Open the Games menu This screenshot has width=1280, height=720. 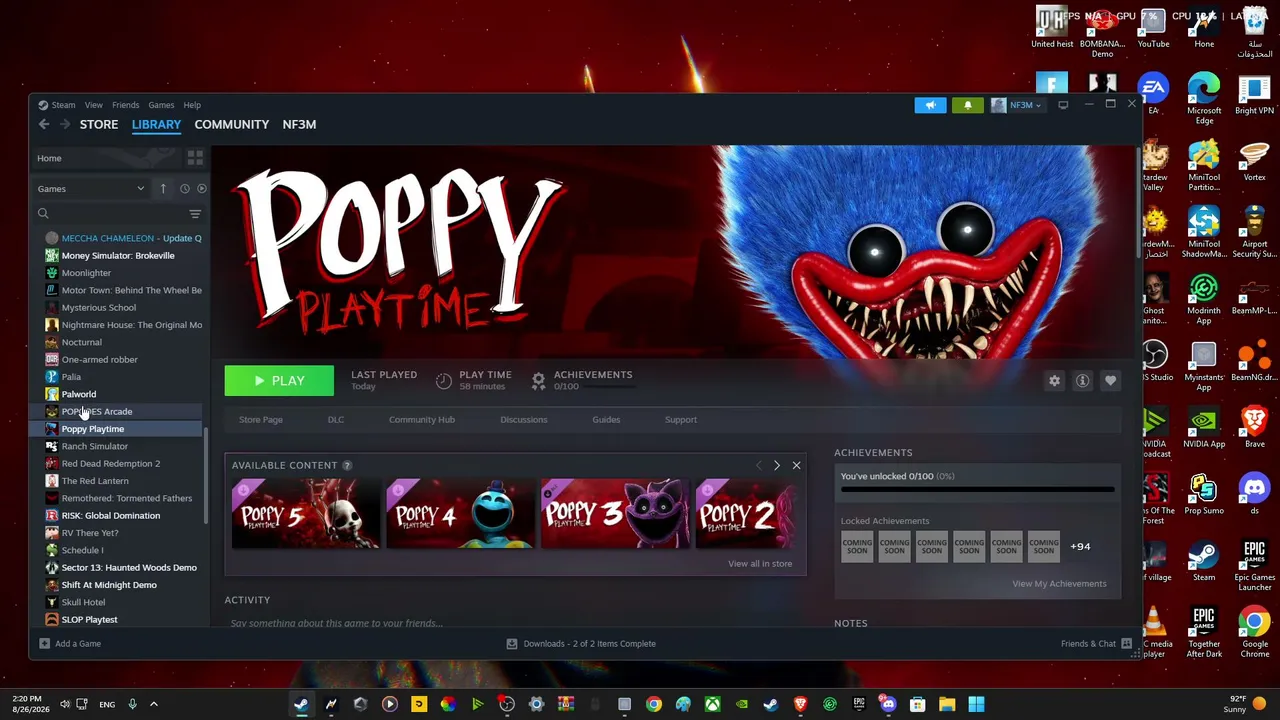click(x=161, y=105)
